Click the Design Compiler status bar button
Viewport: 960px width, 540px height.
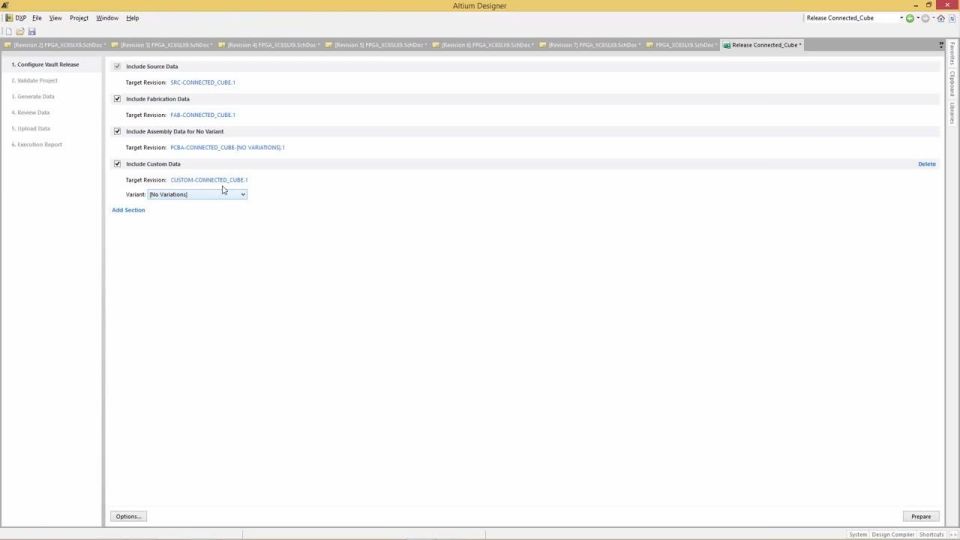893,534
